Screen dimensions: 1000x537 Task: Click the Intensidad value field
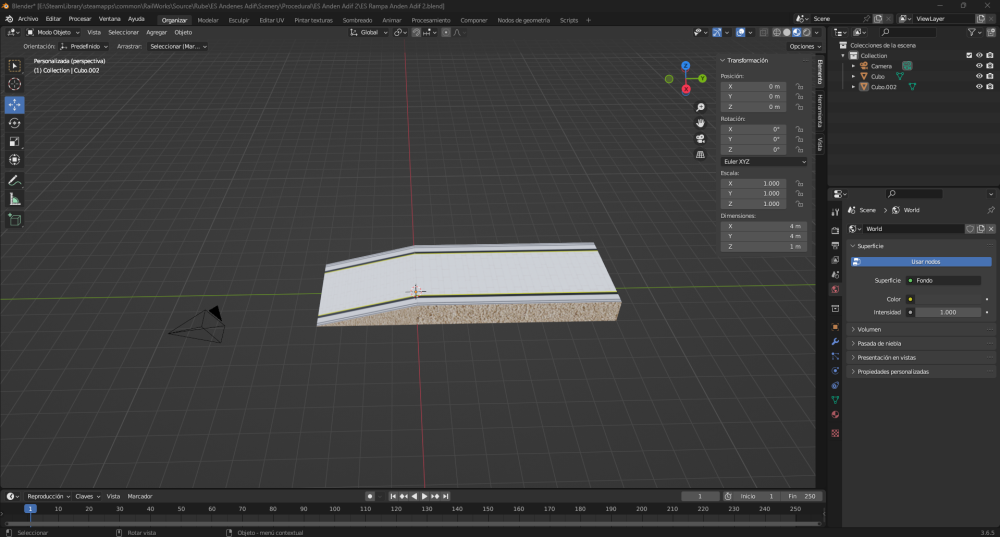tap(948, 312)
